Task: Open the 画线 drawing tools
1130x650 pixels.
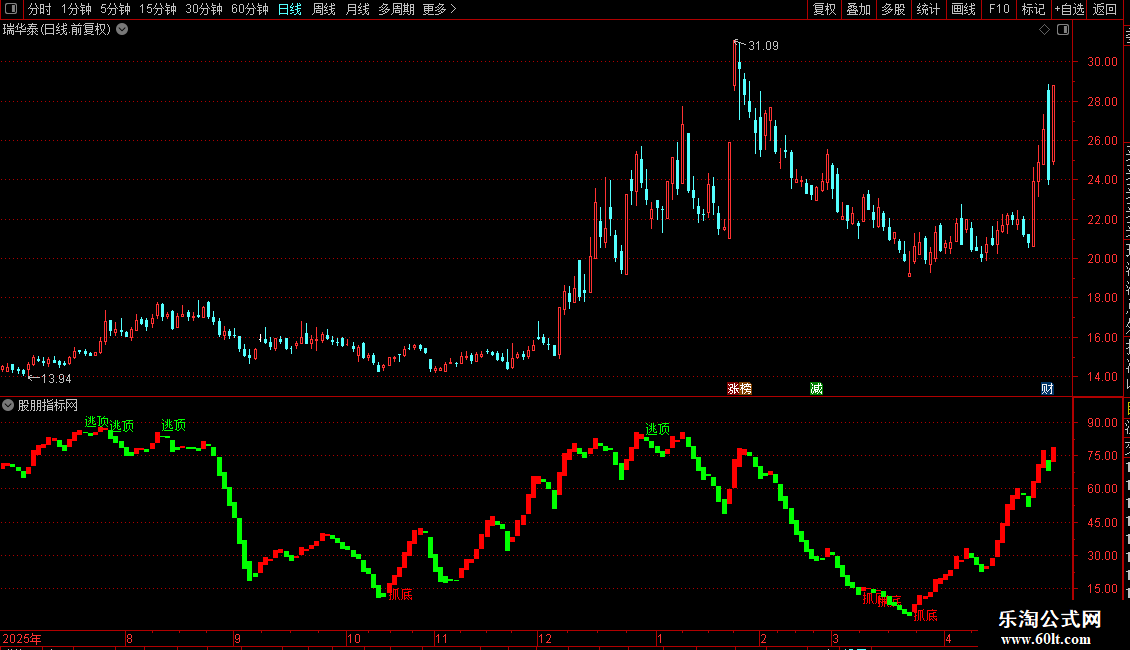Action: click(963, 9)
